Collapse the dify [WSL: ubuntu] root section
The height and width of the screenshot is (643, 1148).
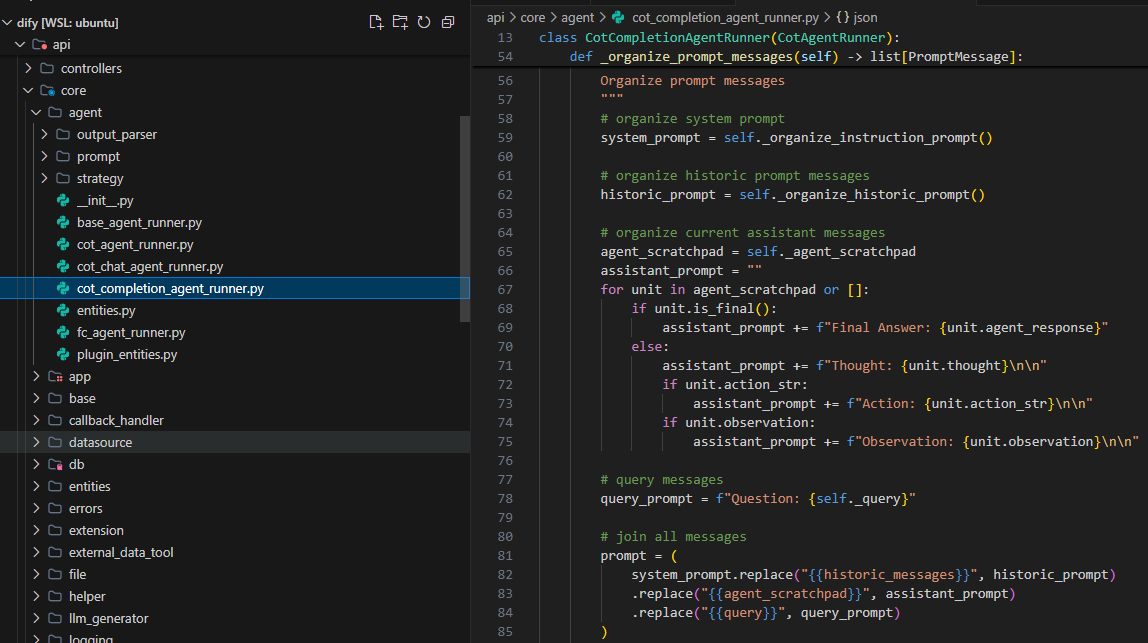(x=7, y=23)
